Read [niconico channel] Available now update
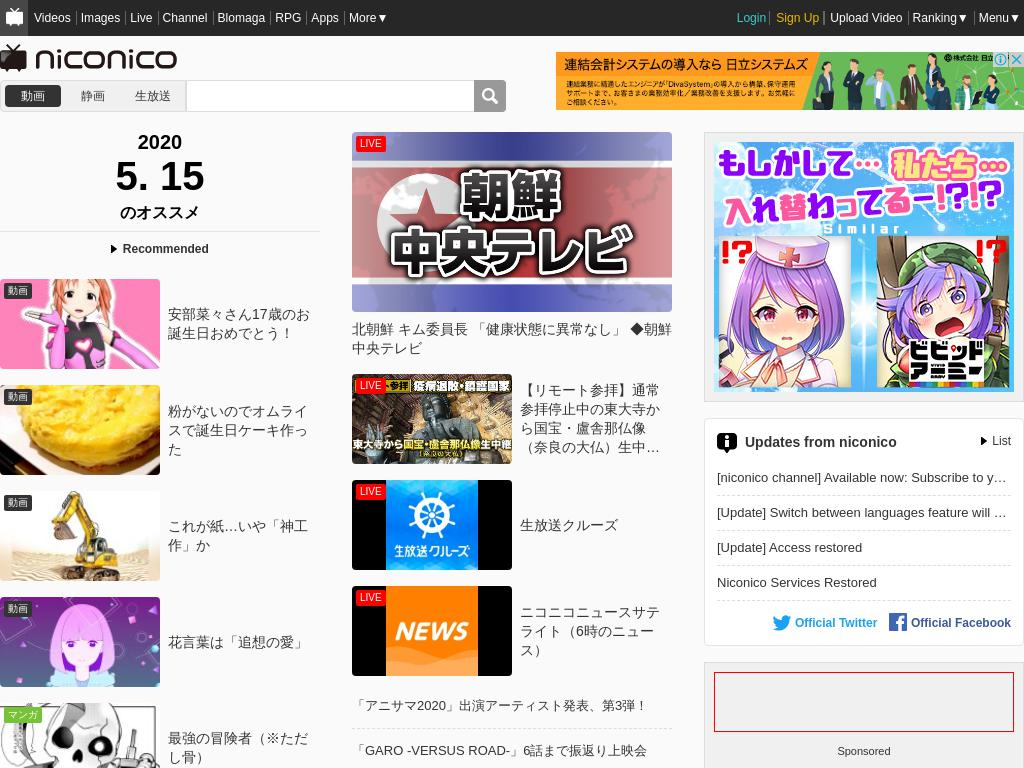 862,478
